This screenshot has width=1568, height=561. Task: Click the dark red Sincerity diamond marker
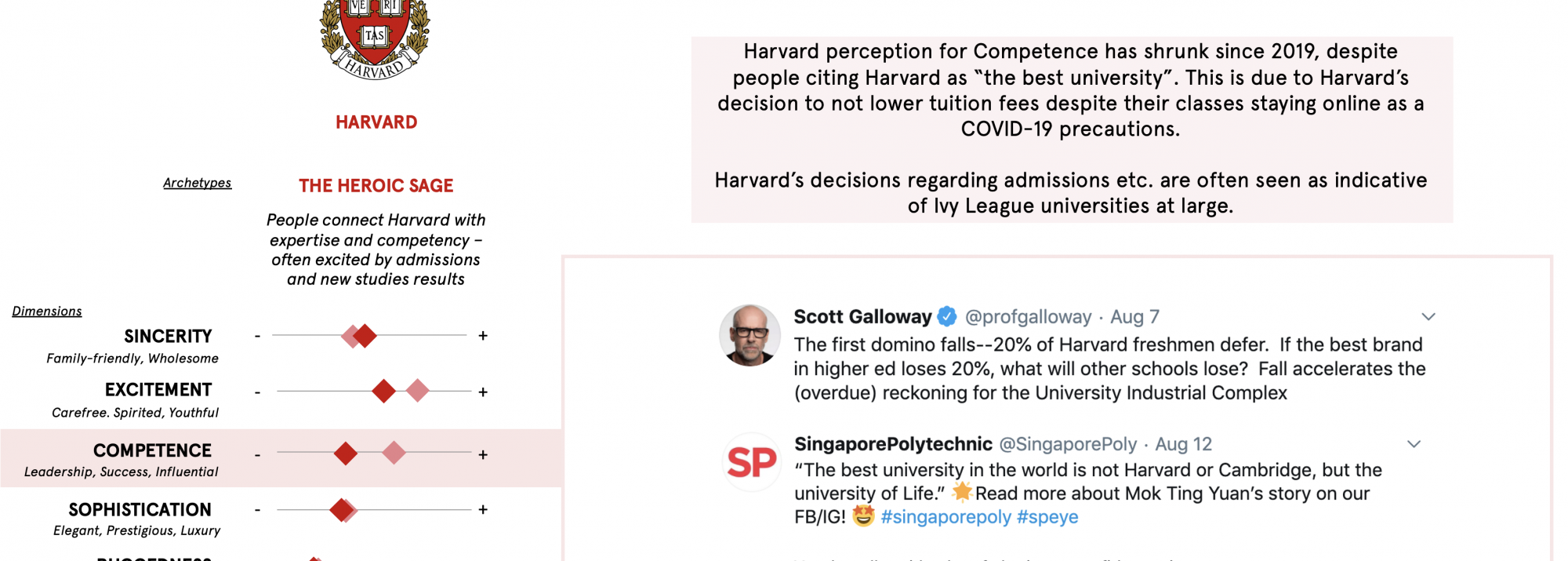tap(365, 336)
